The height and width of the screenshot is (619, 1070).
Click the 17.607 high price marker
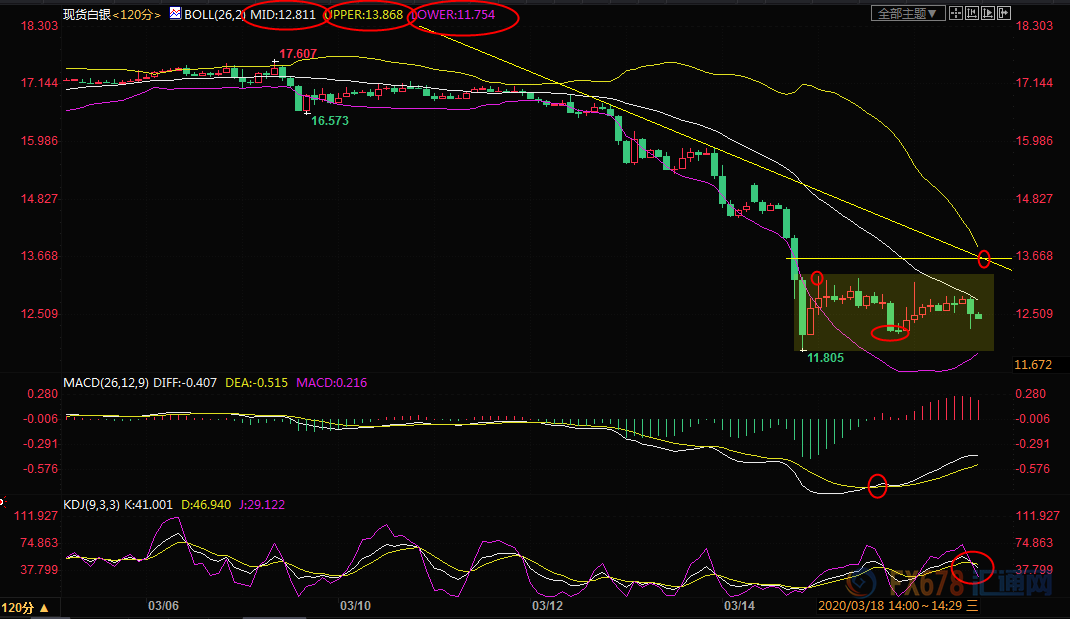tap(298, 53)
